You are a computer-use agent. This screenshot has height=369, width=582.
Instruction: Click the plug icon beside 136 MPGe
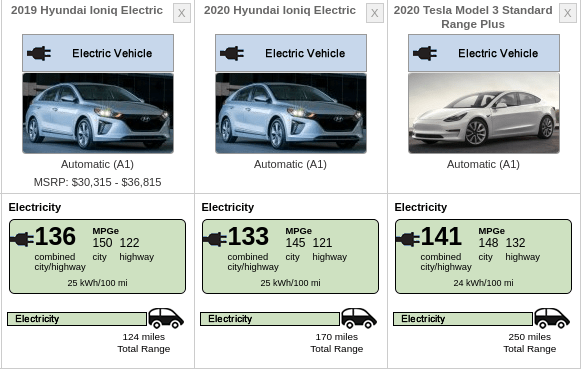coord(22,239)
